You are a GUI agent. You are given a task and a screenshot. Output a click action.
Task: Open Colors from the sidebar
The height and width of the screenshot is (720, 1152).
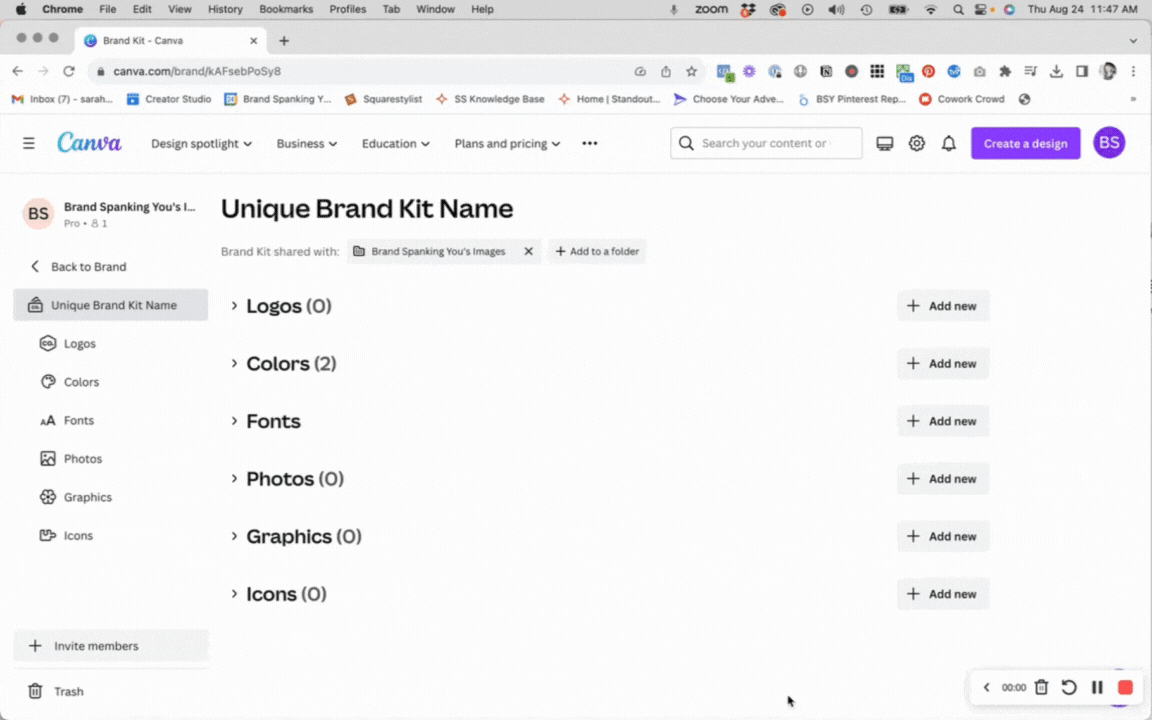click(81, 381)
